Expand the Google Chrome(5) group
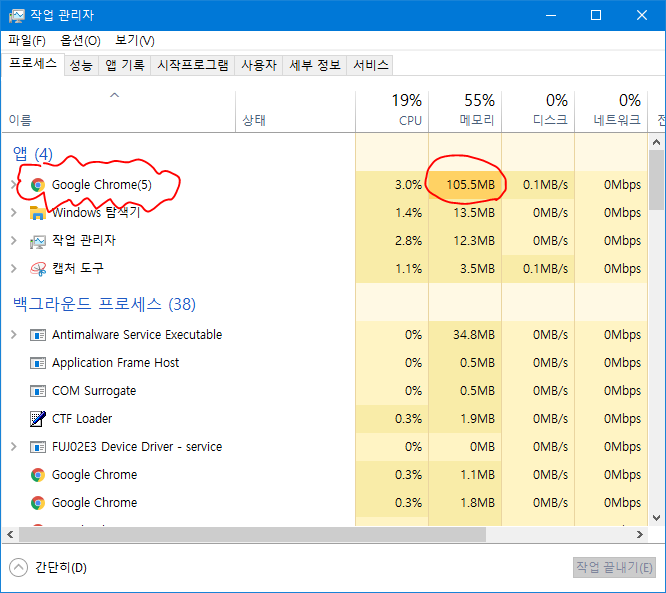The height and width of the screenshot is (593, 666). 13,184
